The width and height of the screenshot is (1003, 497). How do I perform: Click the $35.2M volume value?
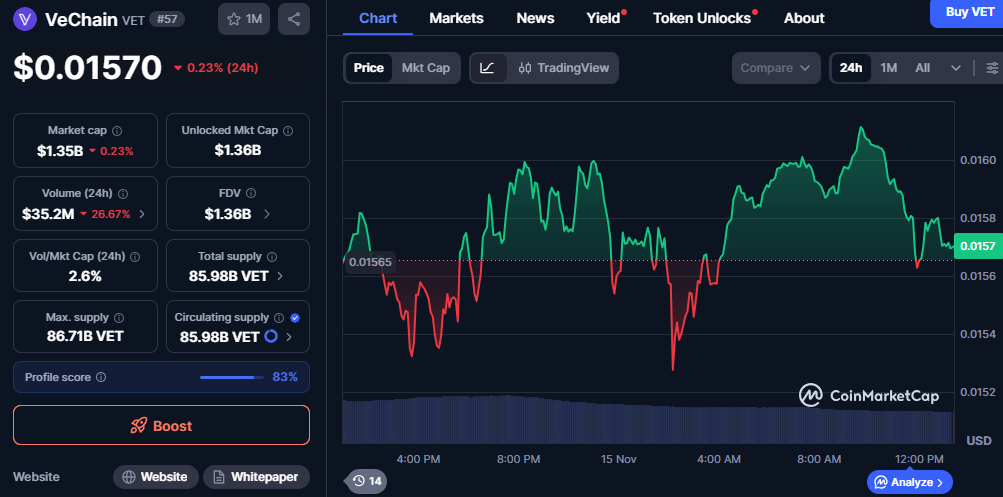click(x=48, y=214)
